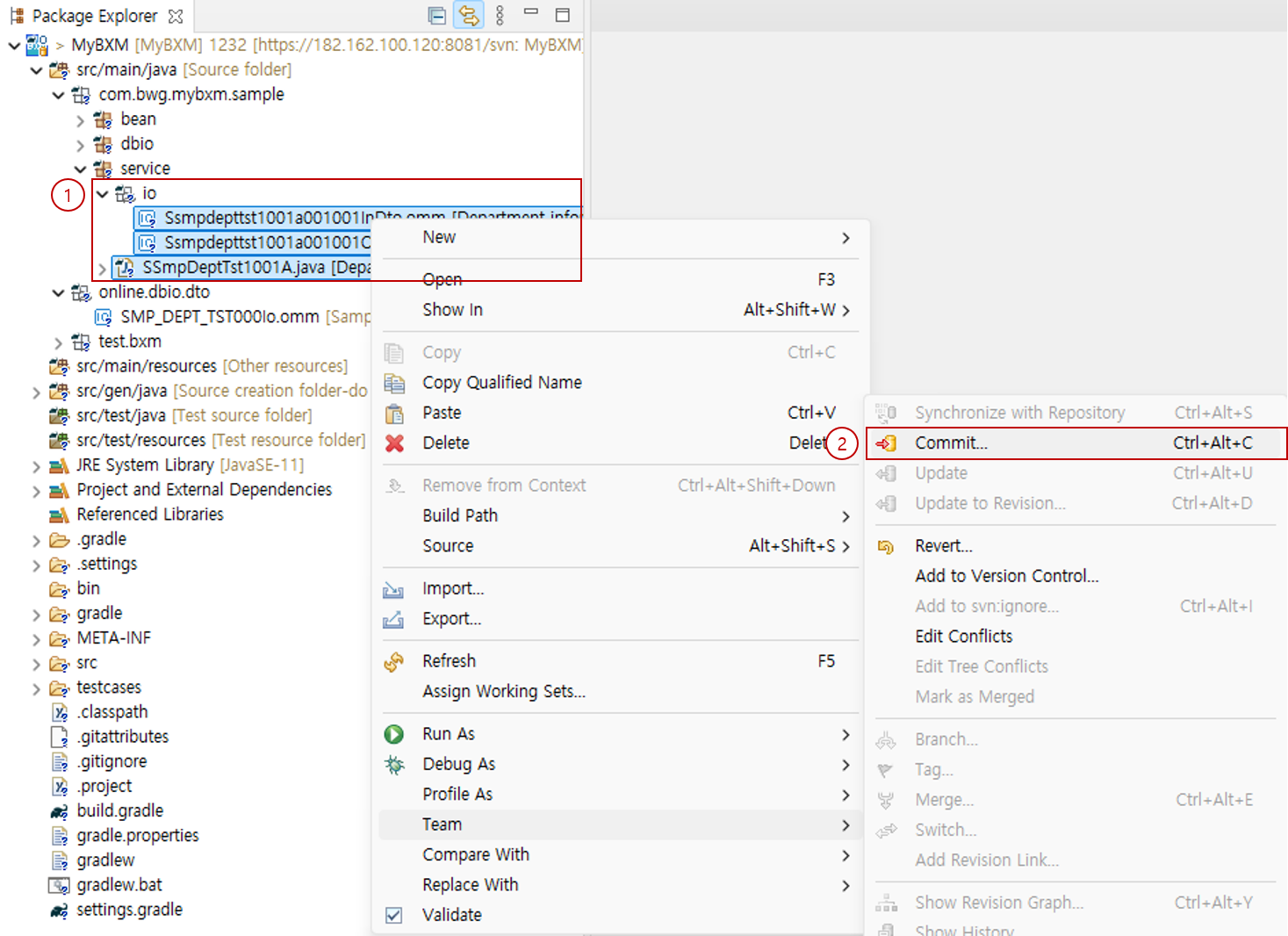Screen dimensions: 1288x936
Task: Expand the bean package
Action: [80, 119]
